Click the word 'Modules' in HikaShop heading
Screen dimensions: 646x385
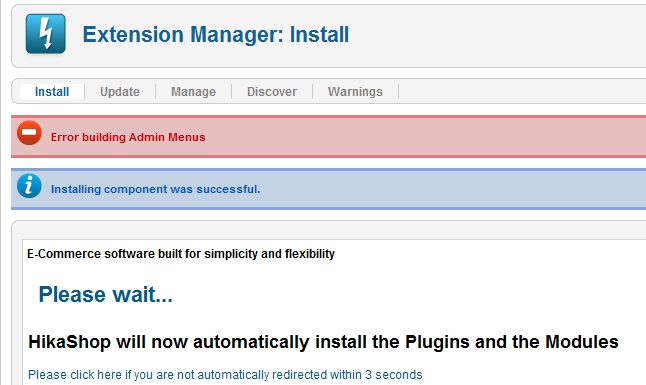pyautogui.click(x=582, y=342)
